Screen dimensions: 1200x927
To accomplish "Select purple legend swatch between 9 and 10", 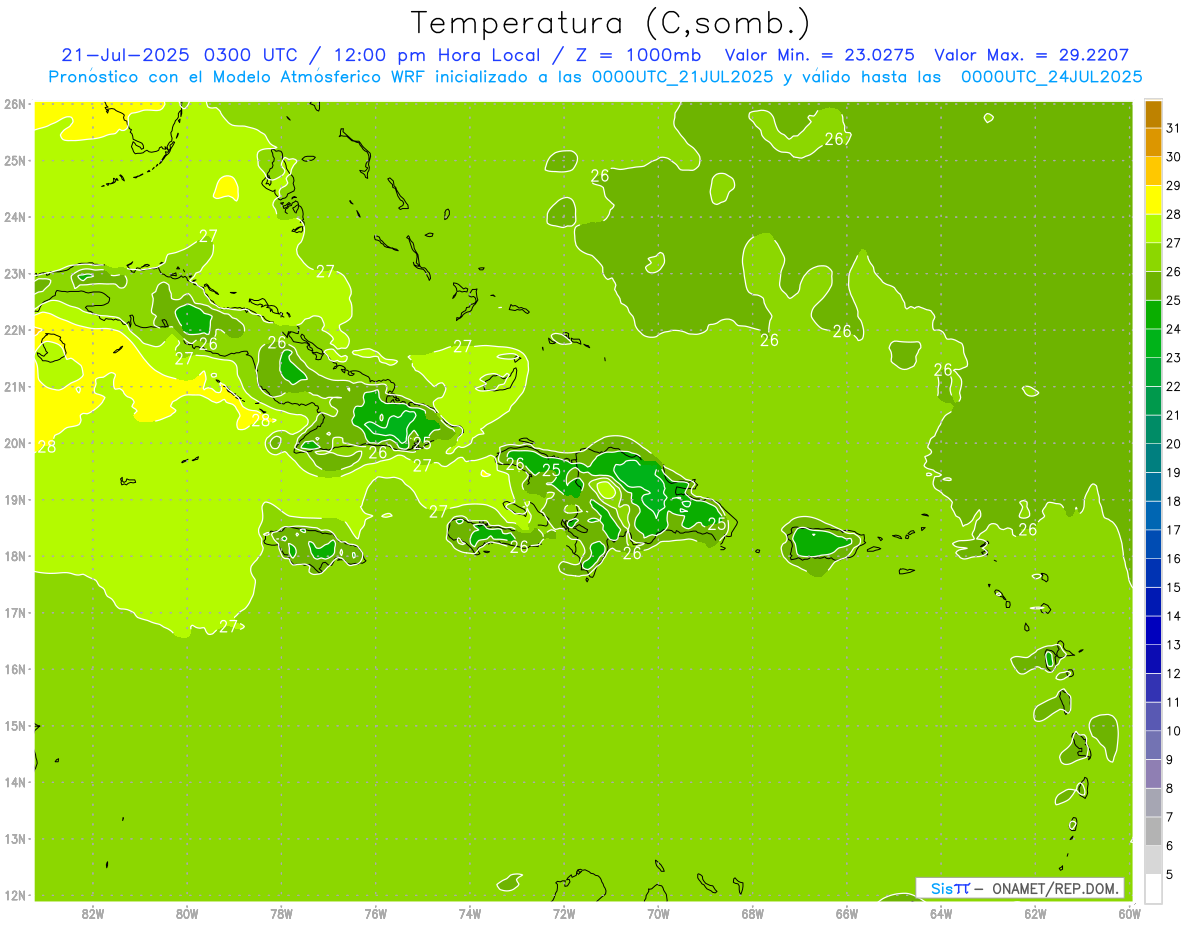I will coord(1153,745).
